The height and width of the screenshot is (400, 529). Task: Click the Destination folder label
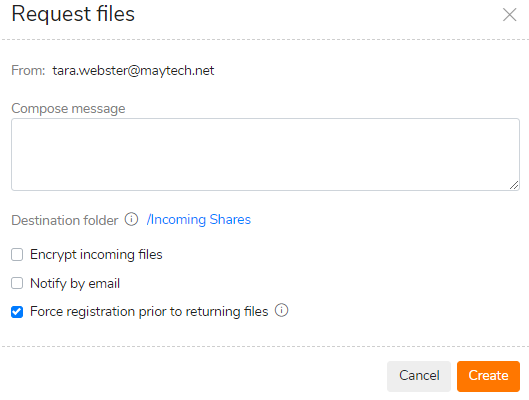pos(65,221)
